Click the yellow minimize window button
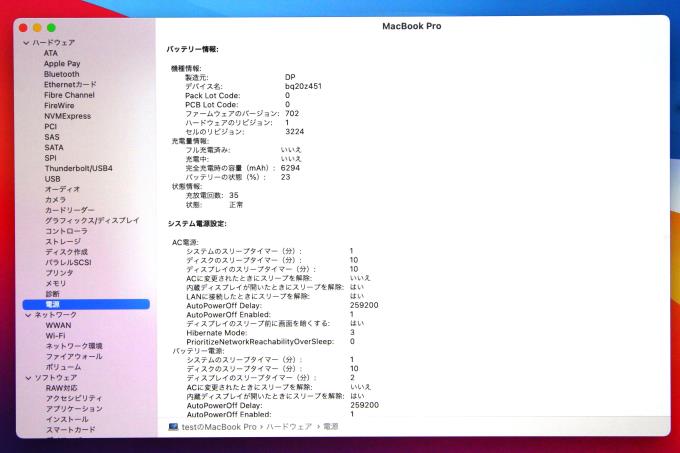The width and height of the screenshot is (680, 453). 37,28
